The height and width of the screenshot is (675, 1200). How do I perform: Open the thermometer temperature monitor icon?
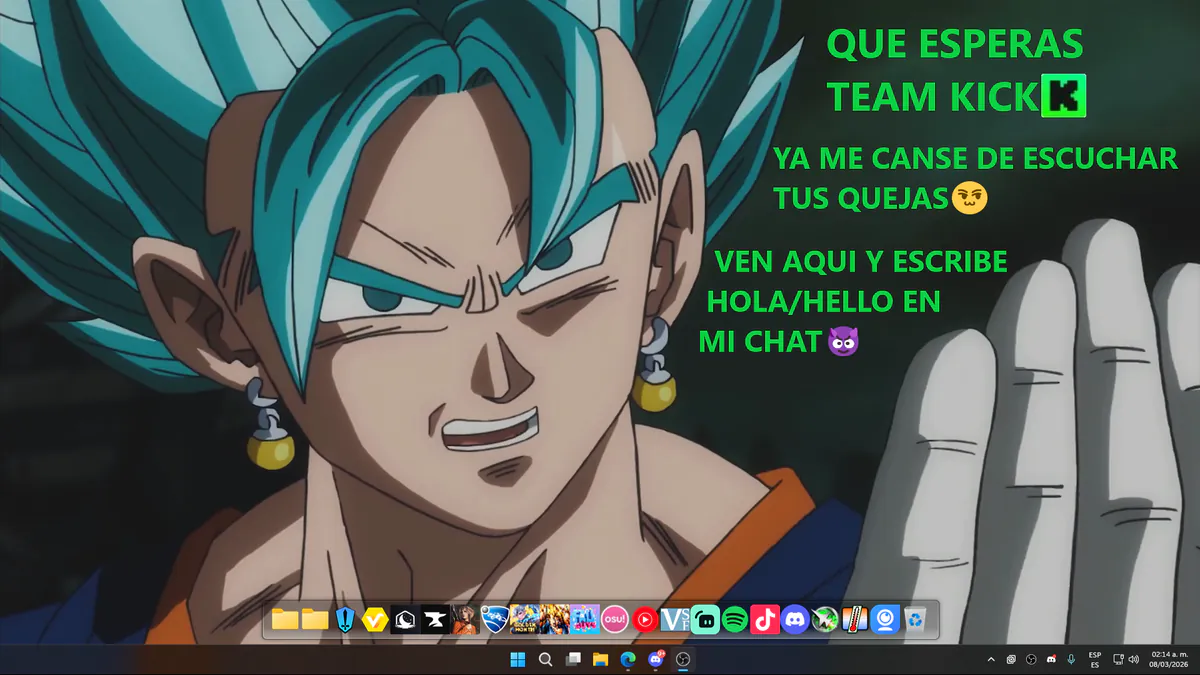click(x=855, y=620)
